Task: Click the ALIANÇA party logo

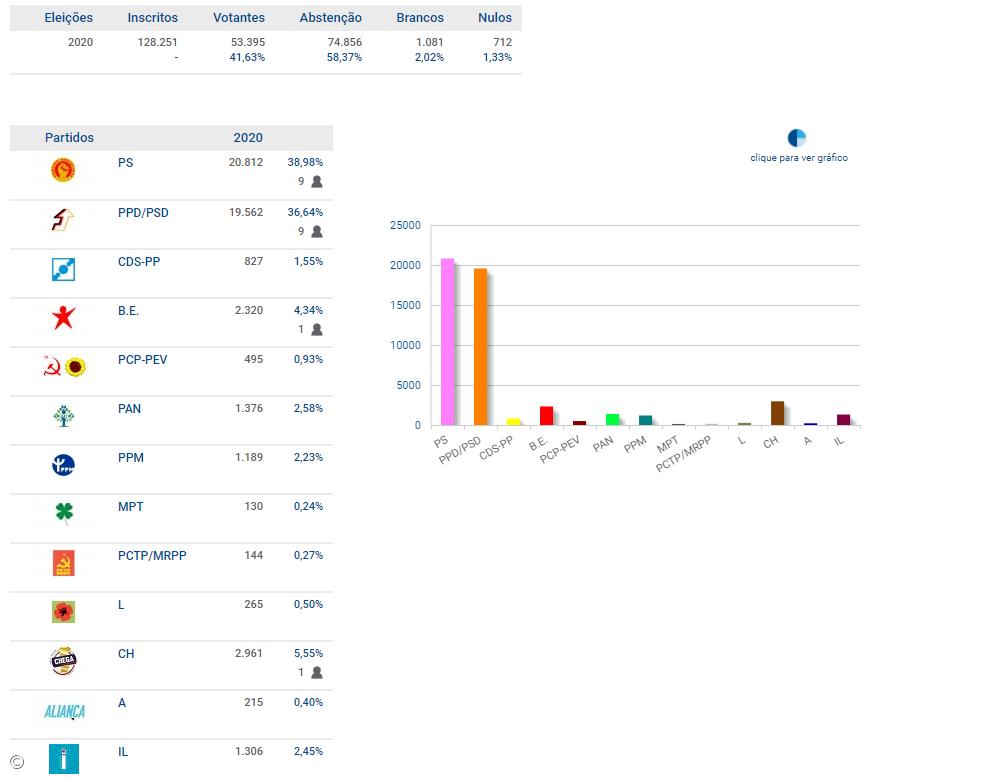Action: pyautogui.click(x=64, y=711)
